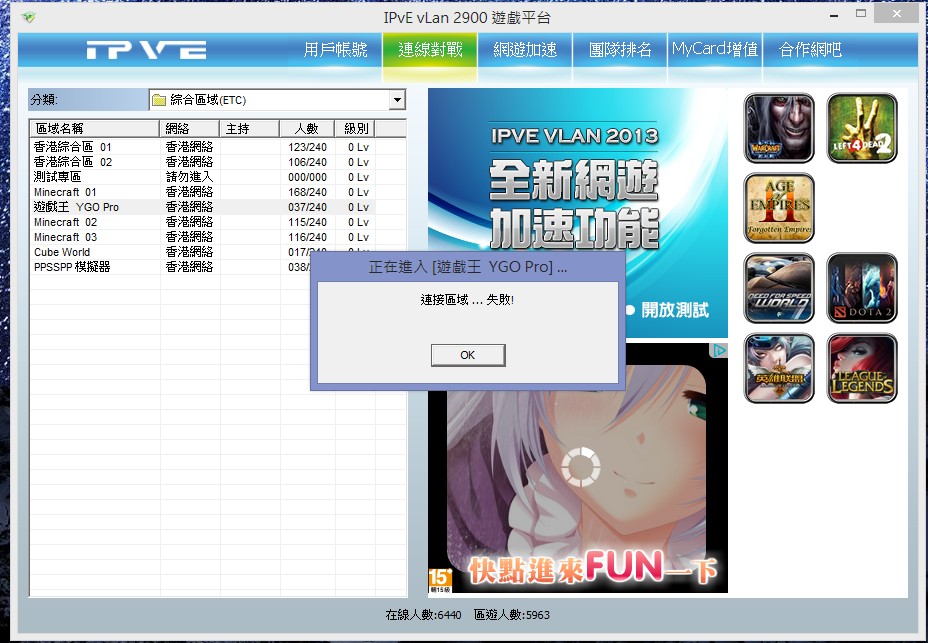Open the Left 4 Dead 2 icon

pos(862,128)
